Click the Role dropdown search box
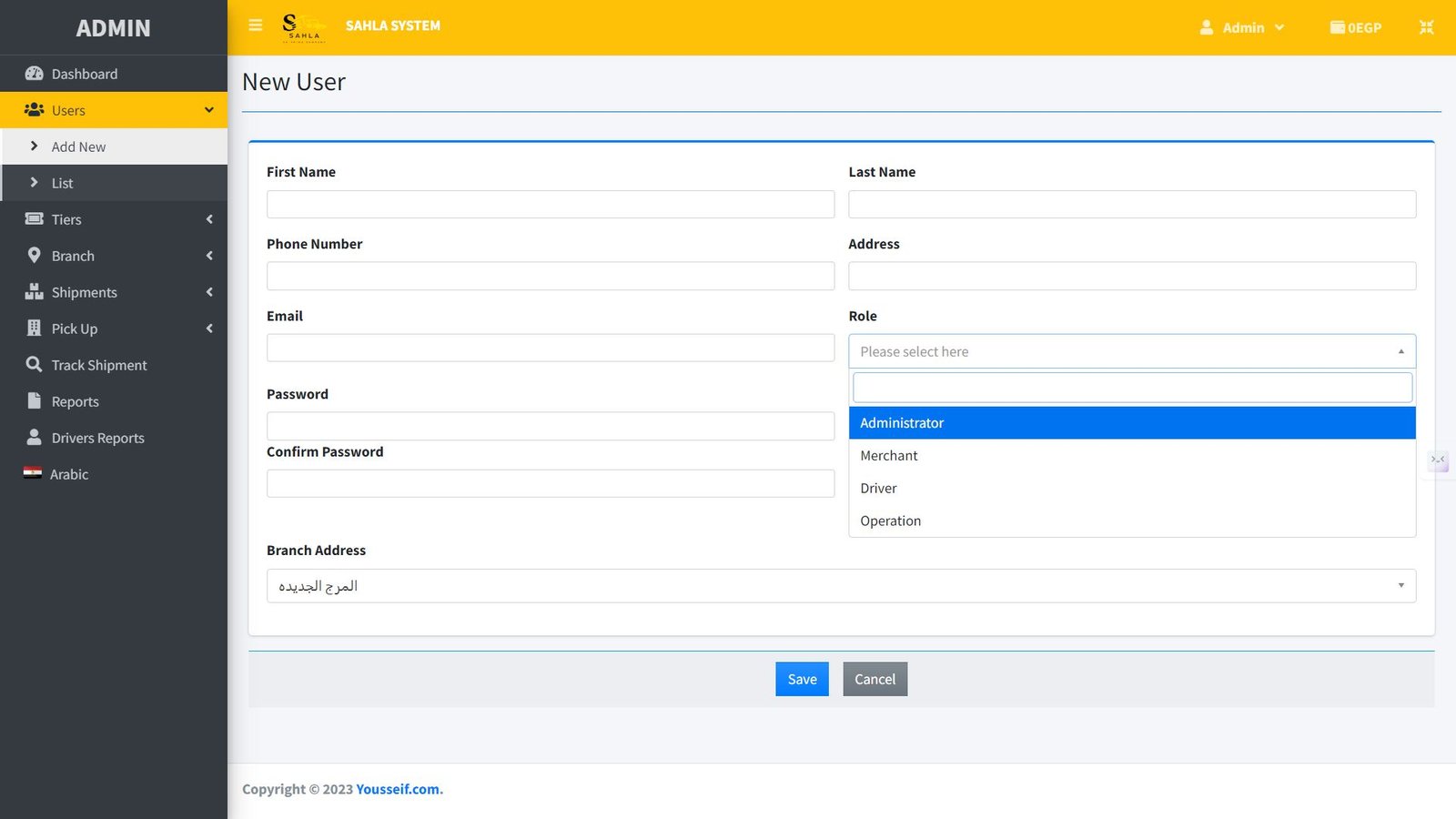This screenshot has width=1456, height=819. 1132,388
